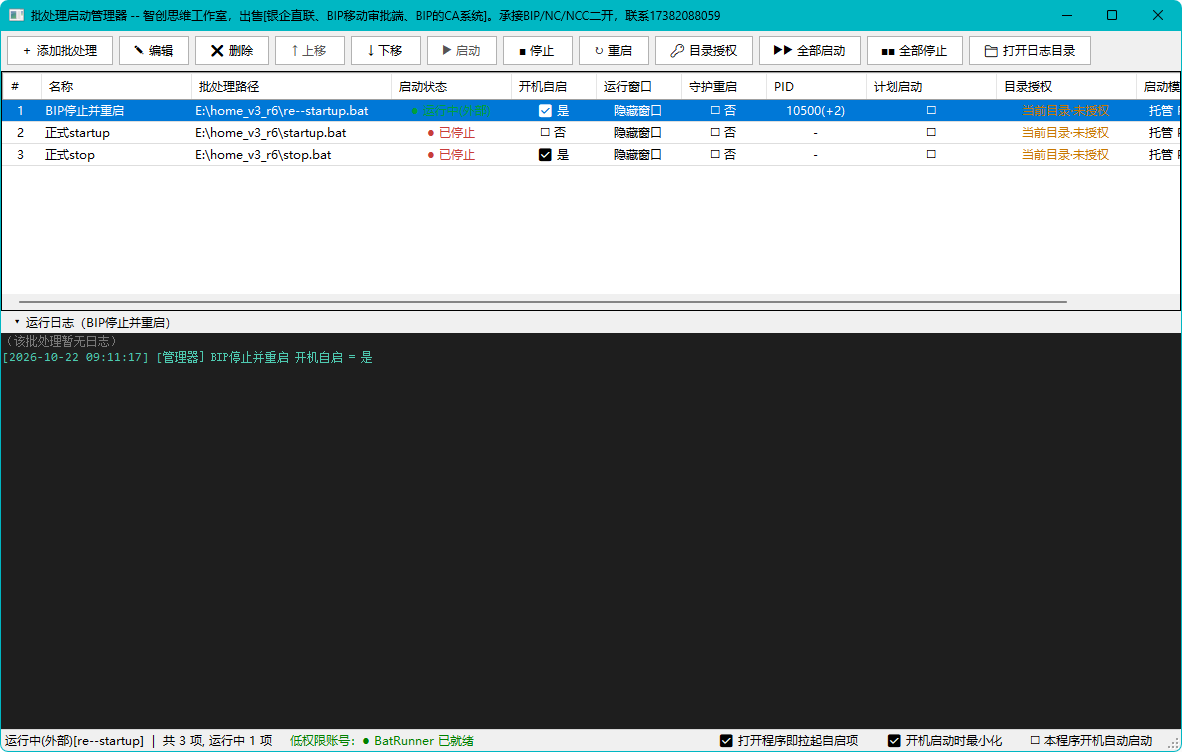The width and height of the screenshot is (1182, 752).
Task: Click the log line dated 2026-10-22 09:11:17
Action: (x=188, y=357)
